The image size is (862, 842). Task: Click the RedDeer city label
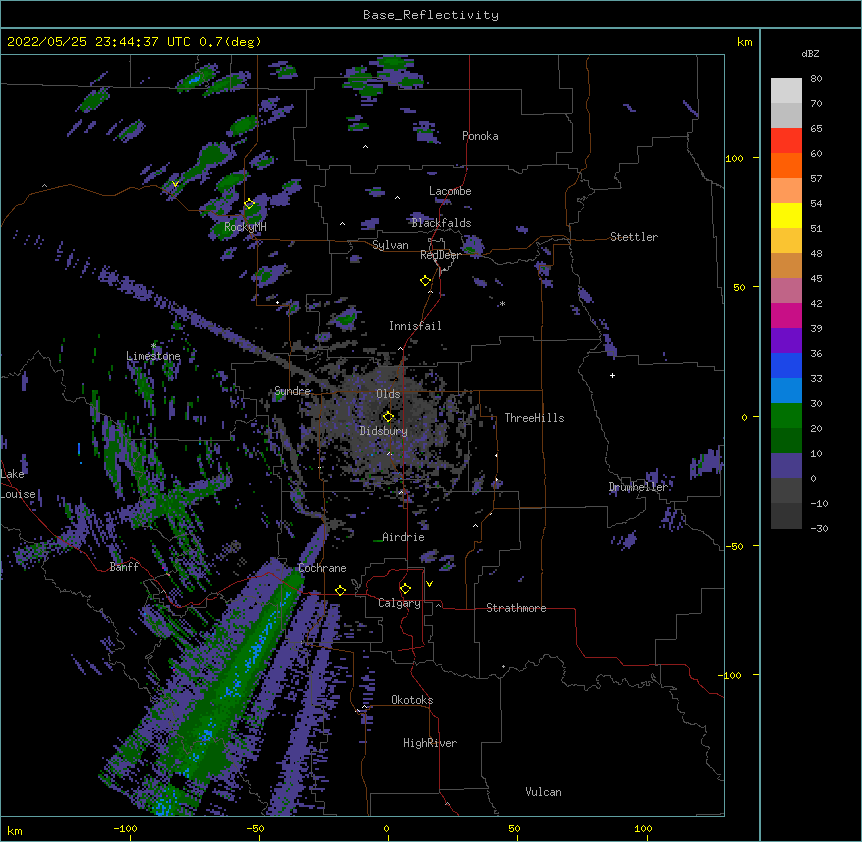440,256
